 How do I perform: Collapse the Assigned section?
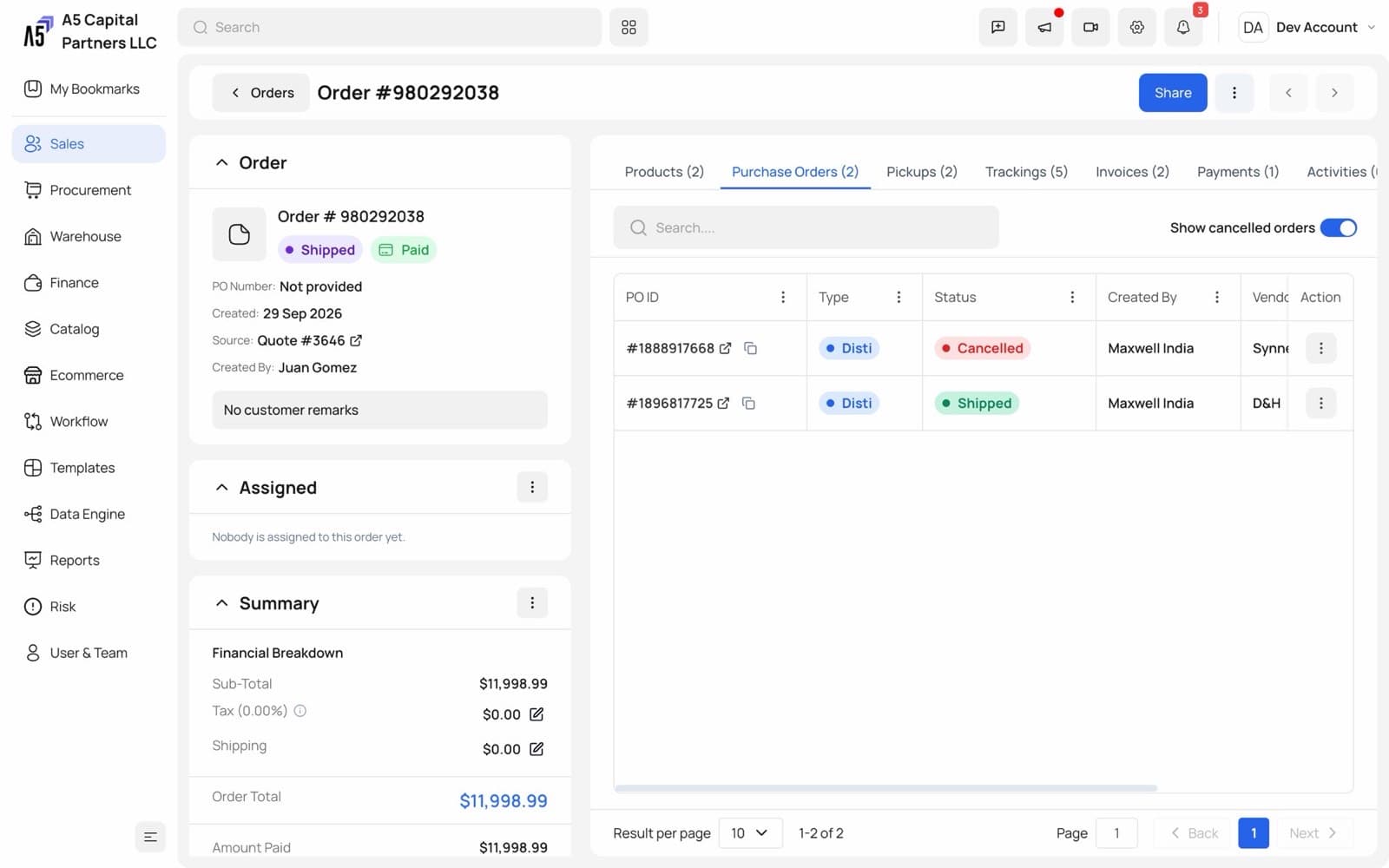(222, 487)
